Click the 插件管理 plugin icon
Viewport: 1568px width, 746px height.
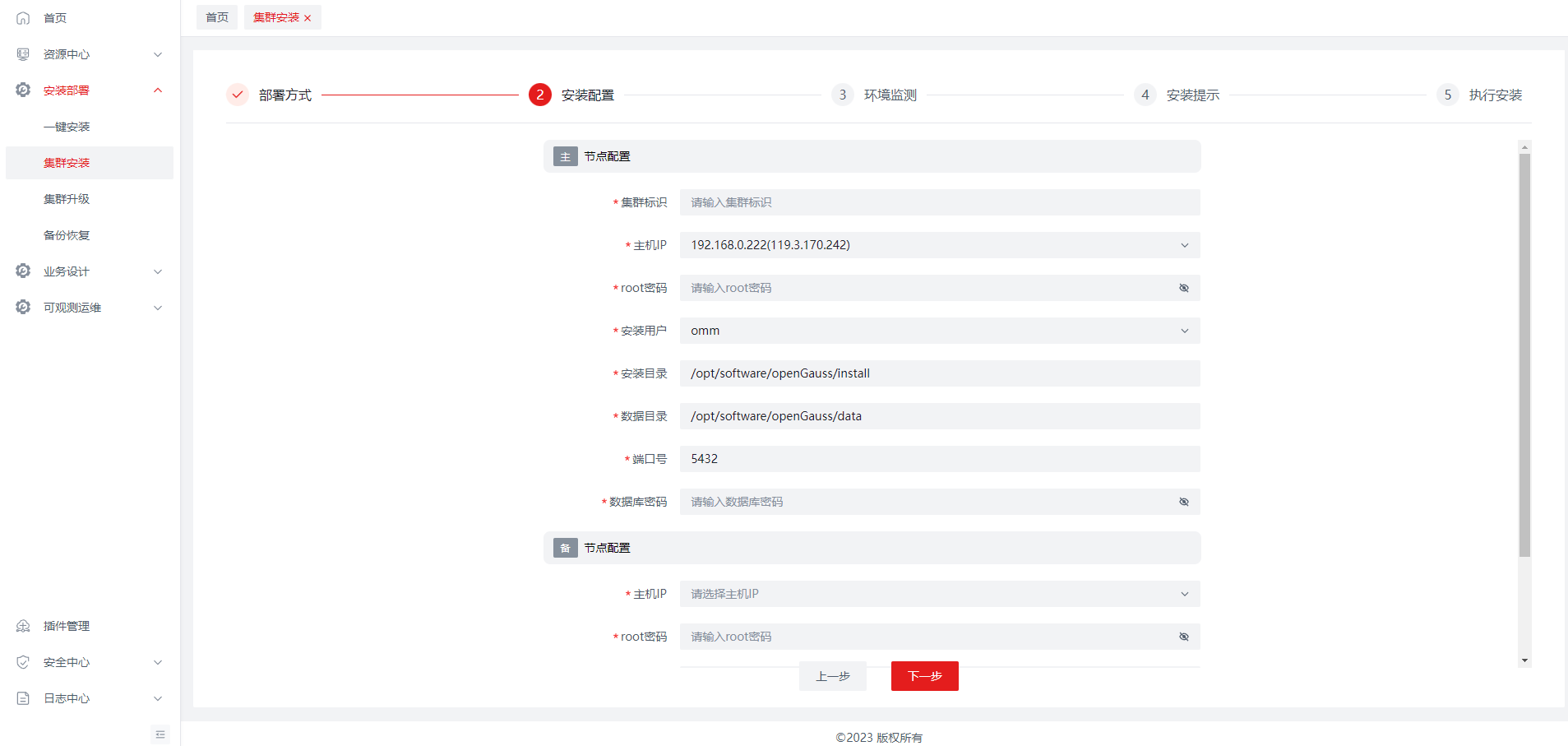23,626
